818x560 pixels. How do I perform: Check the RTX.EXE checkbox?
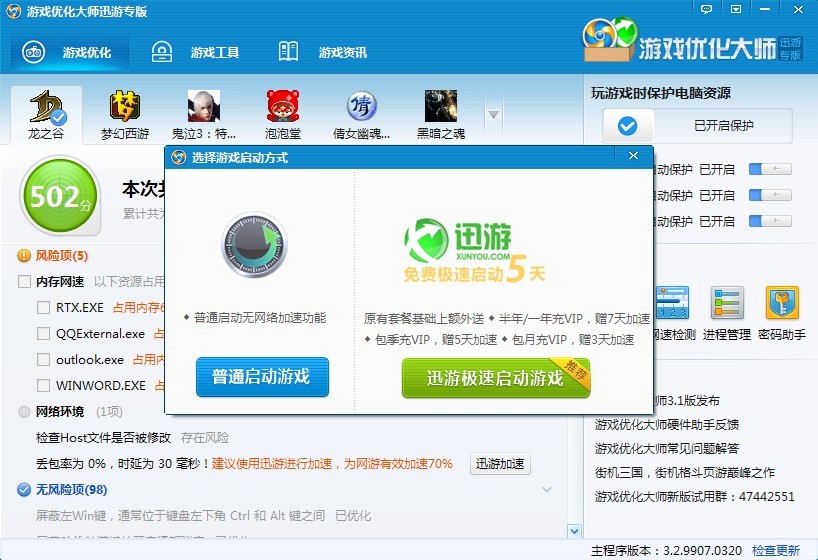point(43,307)
